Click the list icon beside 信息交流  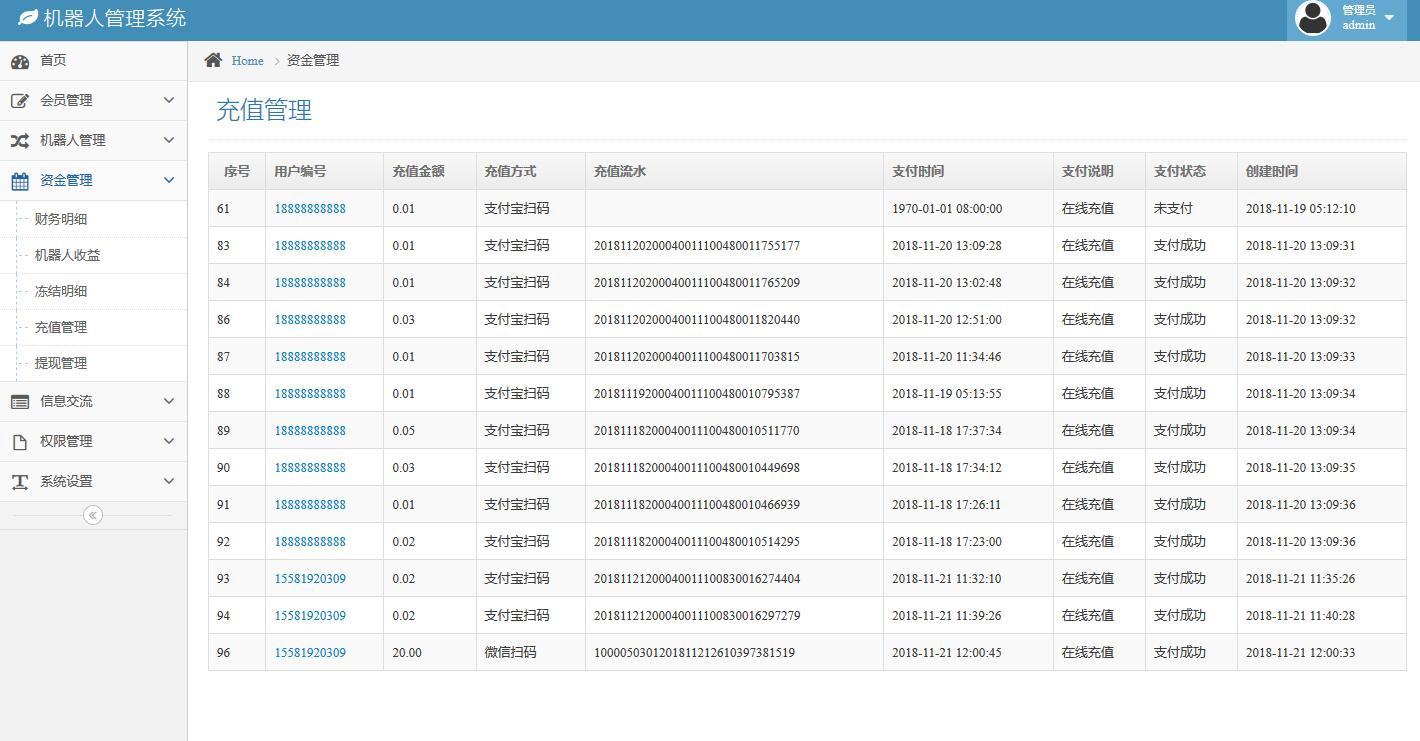tap(20, 402)
